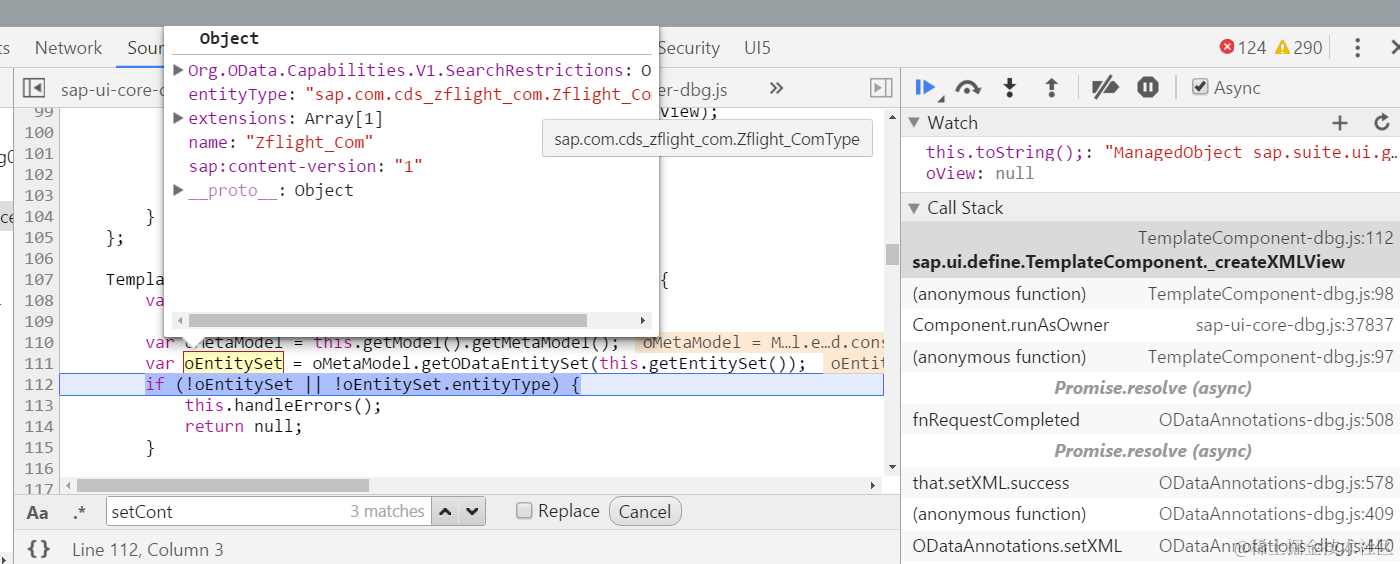Deactivate all breakpoints

pyautogui.click(x=1105, y=88)
